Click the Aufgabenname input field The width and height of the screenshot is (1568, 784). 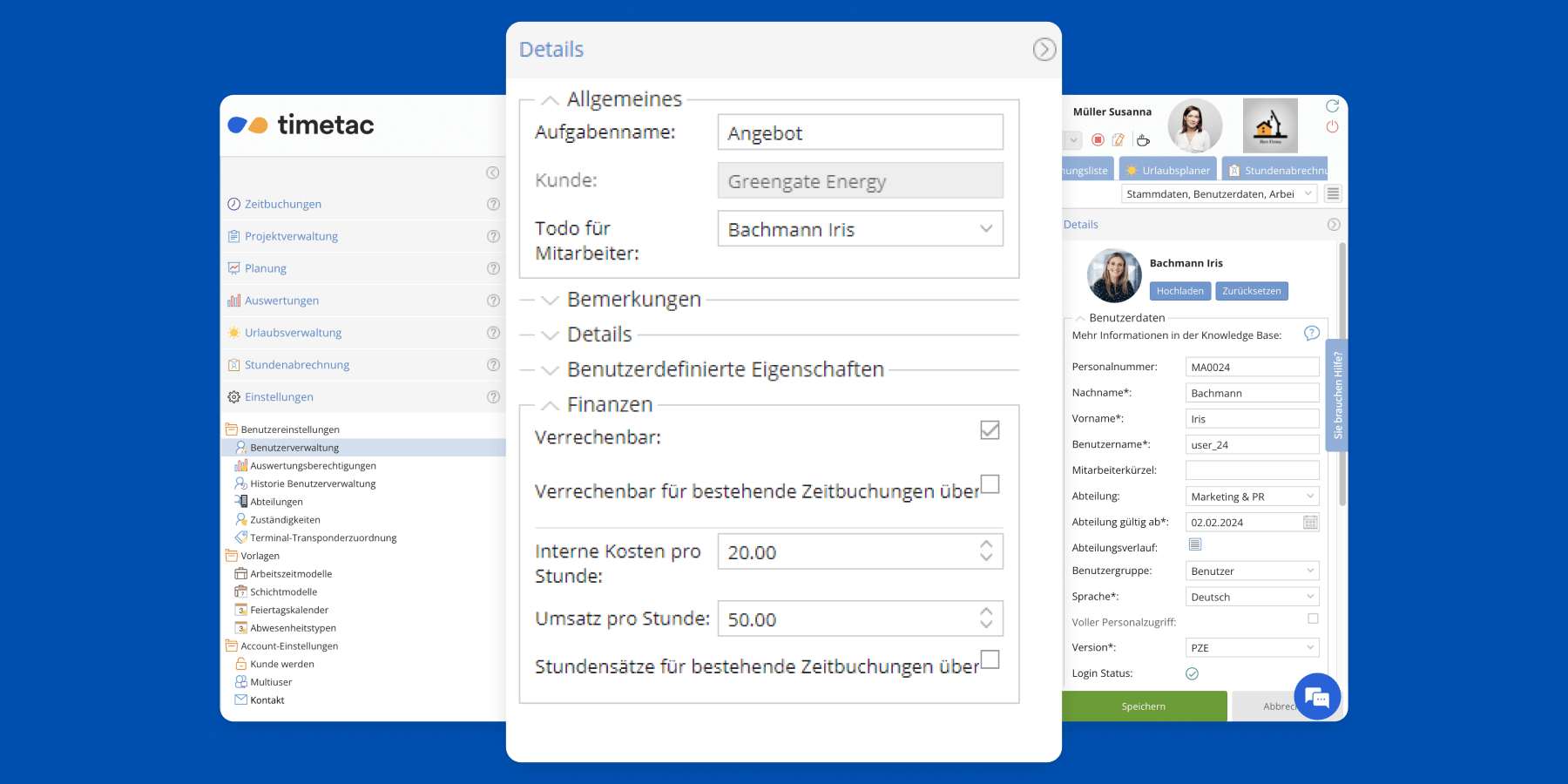pyautogui.click(x=860, y=133)
